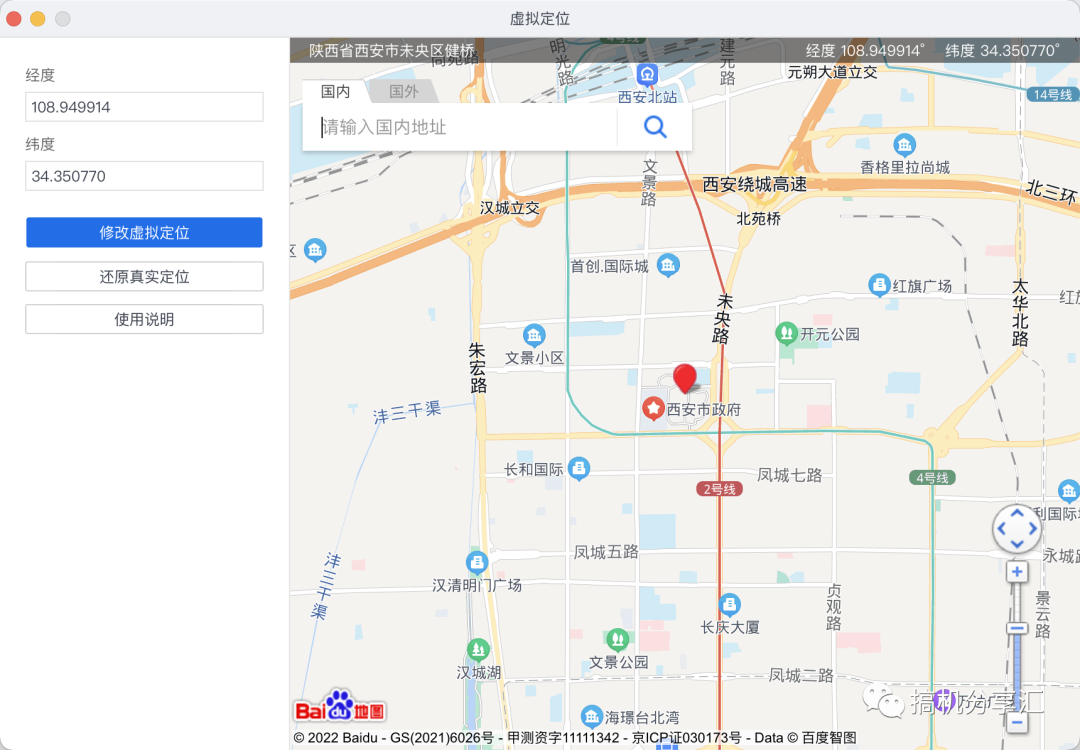Close the 虚拟定位 window
Viewport: 1080px width, 750px height.
[x=14, y=19]
